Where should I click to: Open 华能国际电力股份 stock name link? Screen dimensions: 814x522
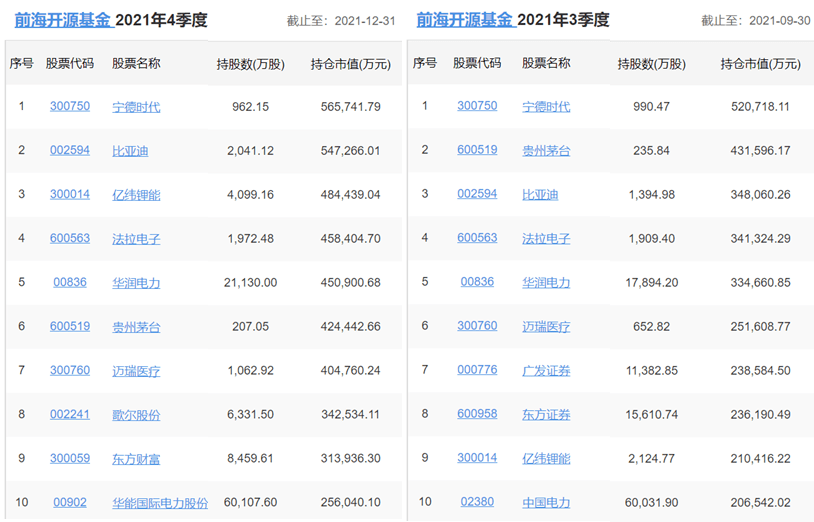[x=160, y=503]
